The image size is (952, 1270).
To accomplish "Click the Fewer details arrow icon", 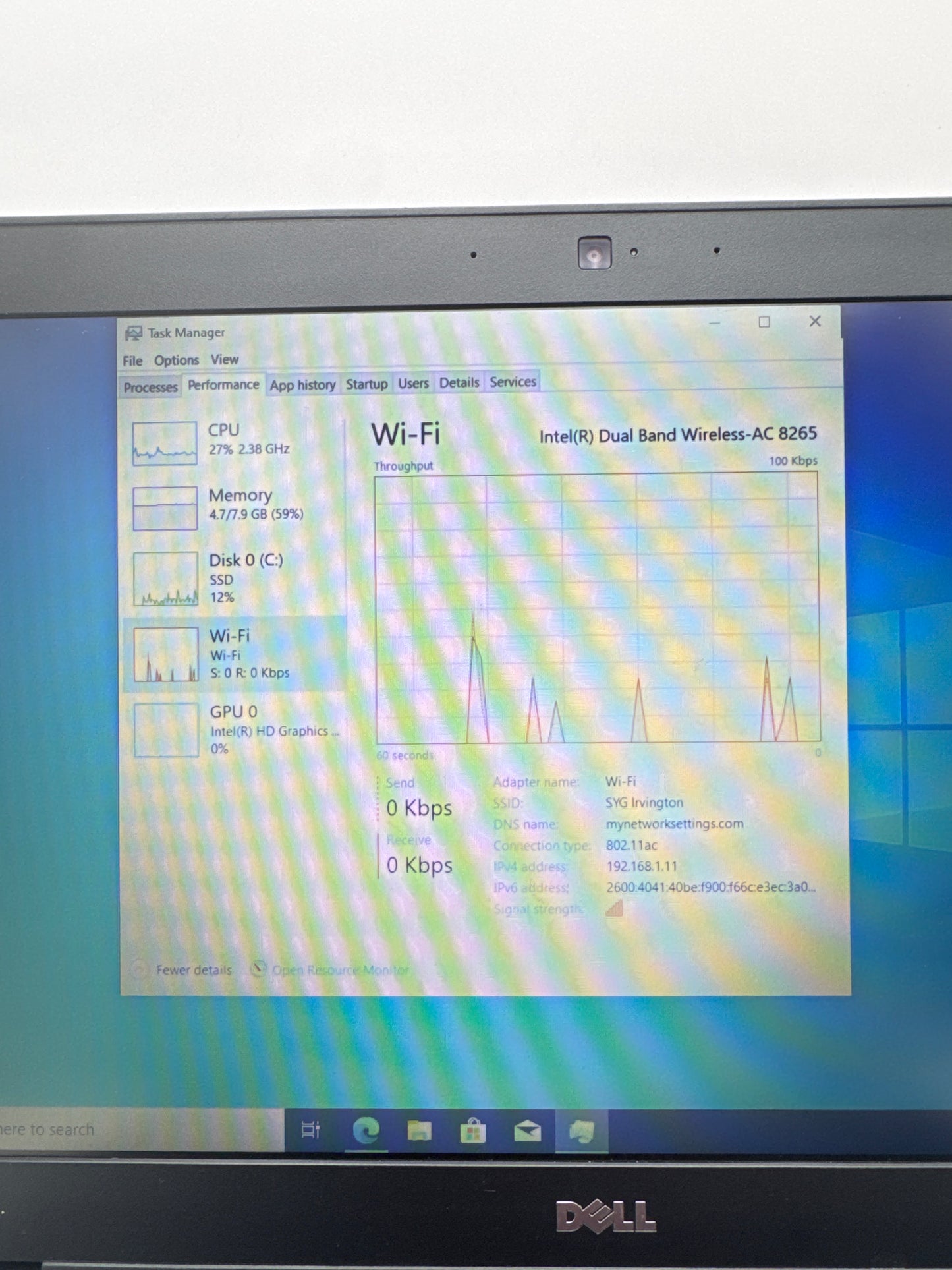I will 138,970.
